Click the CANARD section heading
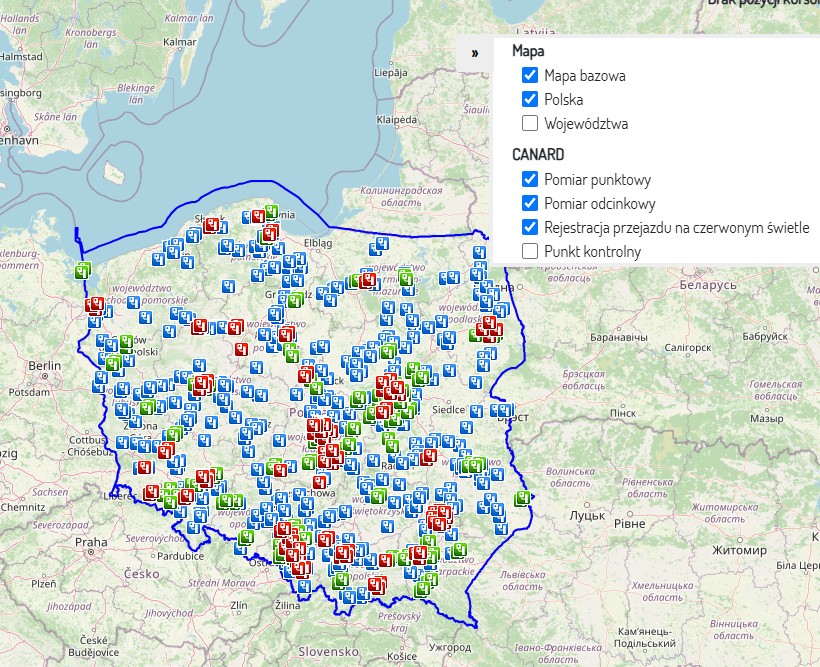The image size is (820, 667). coord(538,155)
